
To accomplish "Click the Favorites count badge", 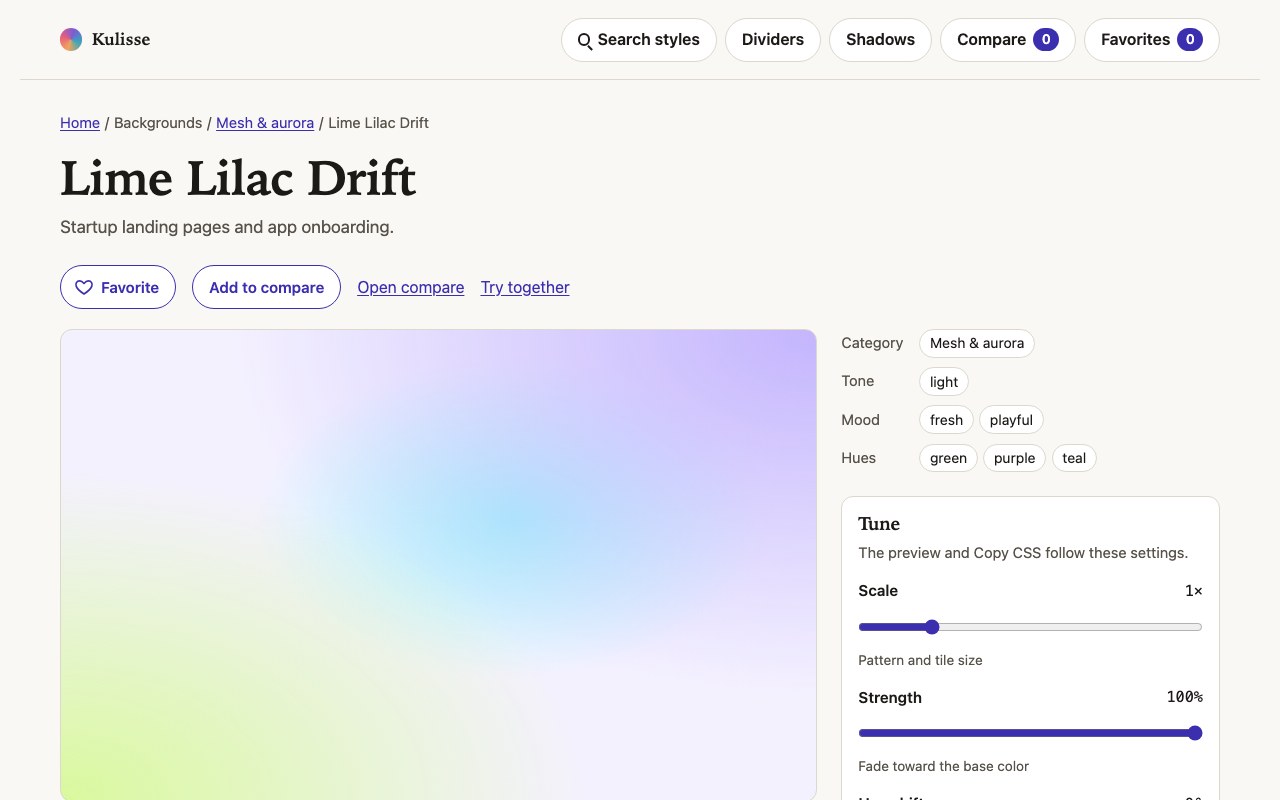I will pos(1190,40).
